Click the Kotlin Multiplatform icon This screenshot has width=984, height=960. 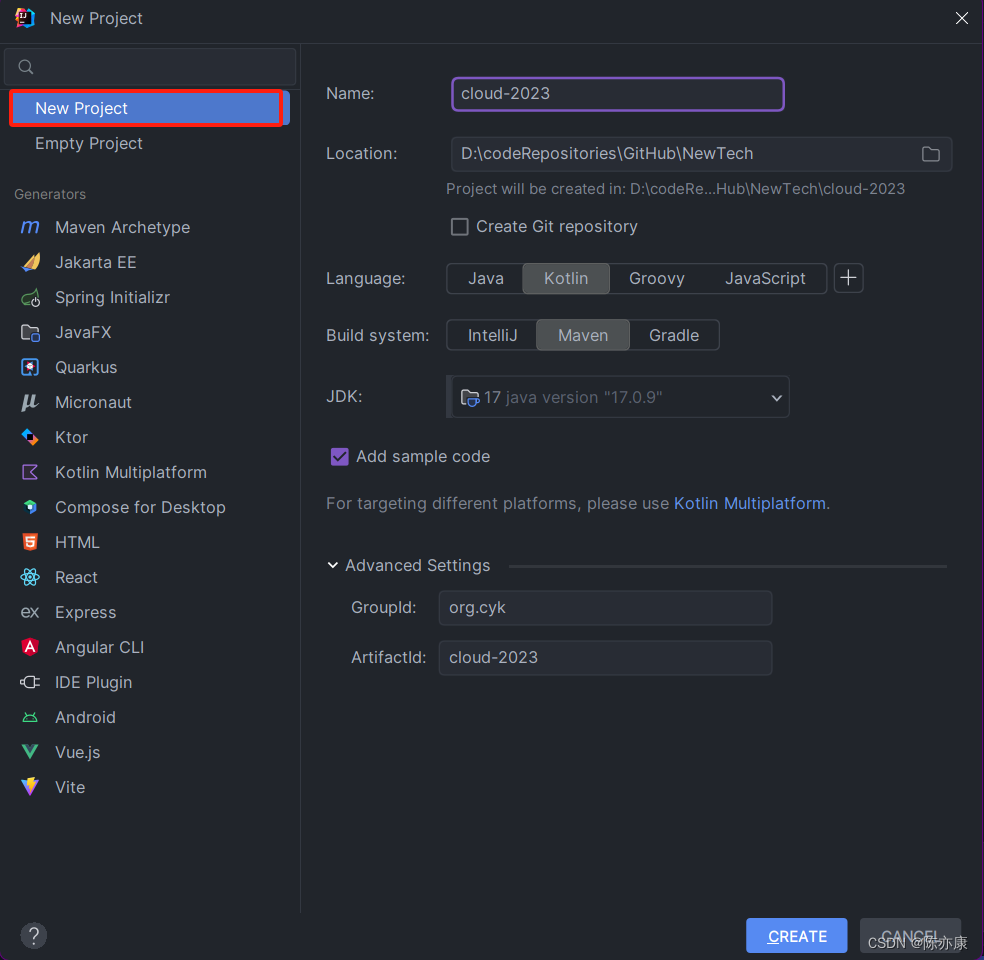point(30,472)
